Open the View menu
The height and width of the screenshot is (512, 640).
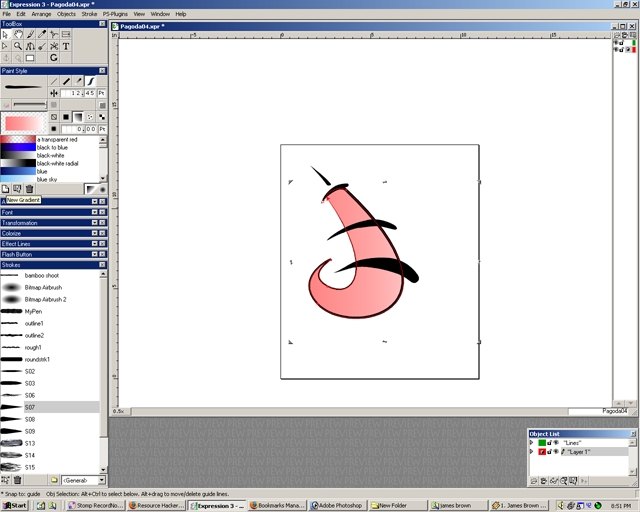(x=139, y=14)
